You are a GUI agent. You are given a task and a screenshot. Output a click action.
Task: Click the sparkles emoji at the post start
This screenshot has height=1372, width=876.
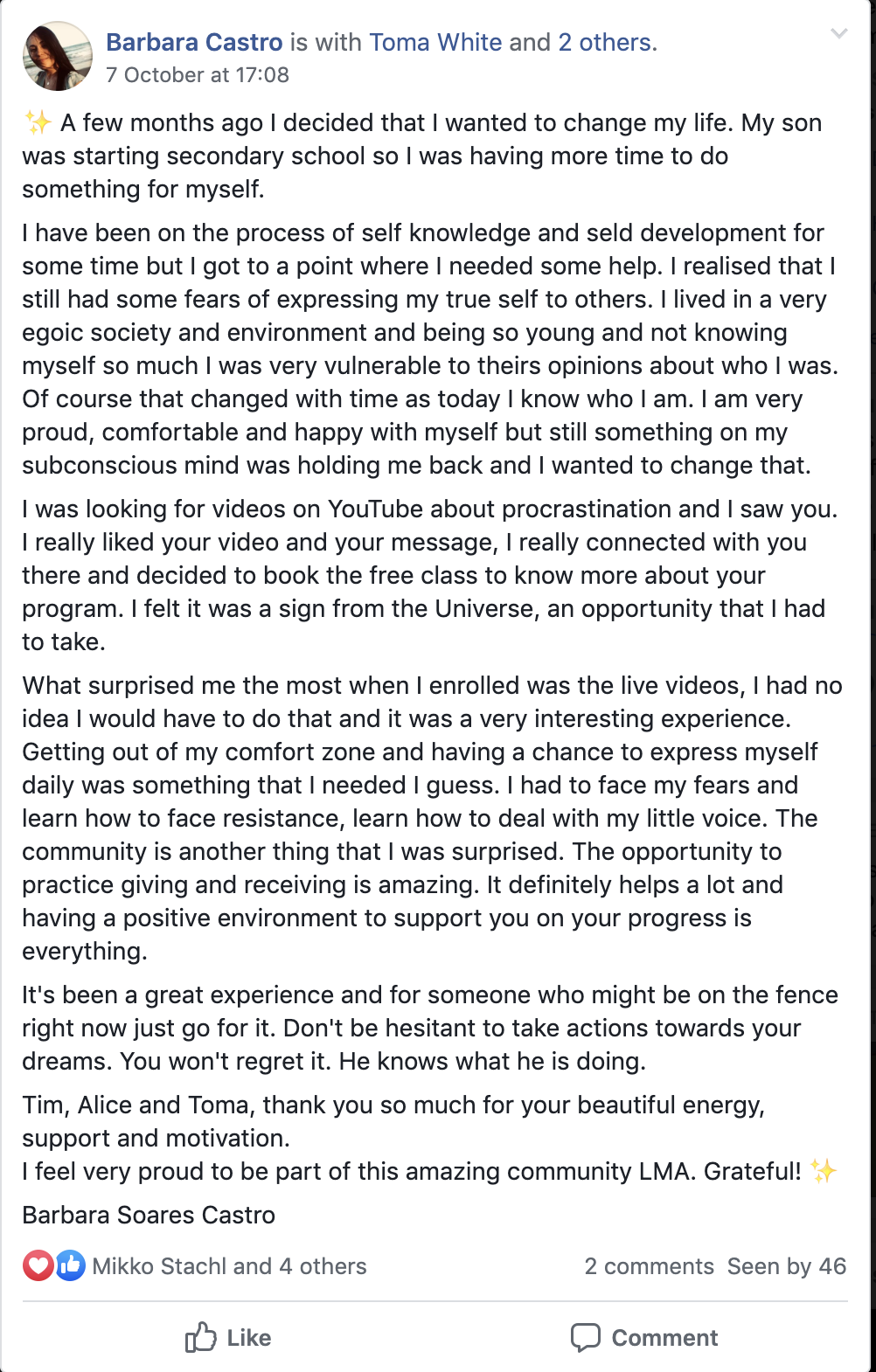coord(38,122)
